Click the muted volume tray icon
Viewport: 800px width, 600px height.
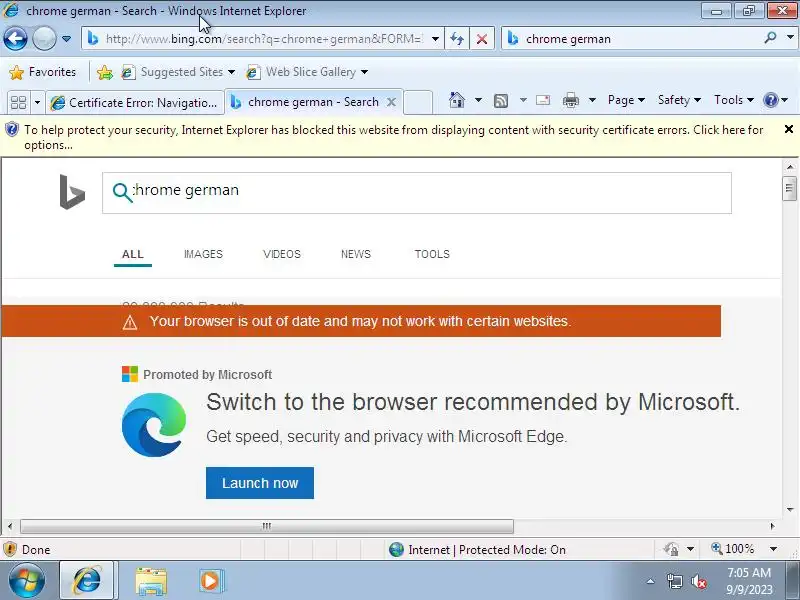[698, 581]
